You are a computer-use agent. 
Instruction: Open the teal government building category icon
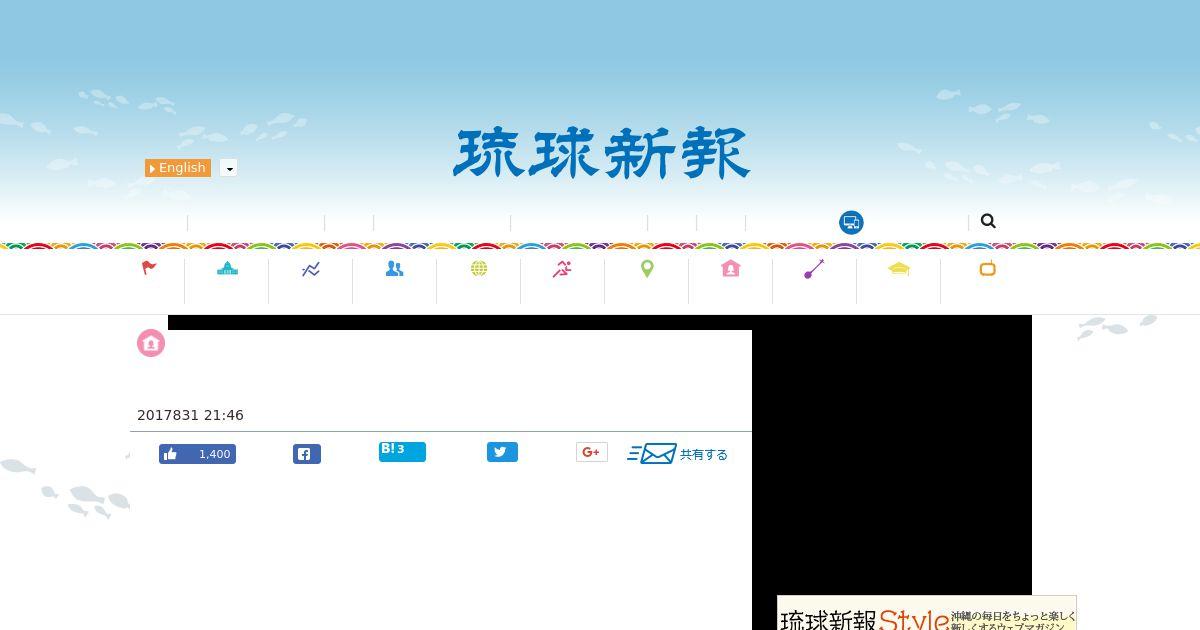[x=227, y=268]
